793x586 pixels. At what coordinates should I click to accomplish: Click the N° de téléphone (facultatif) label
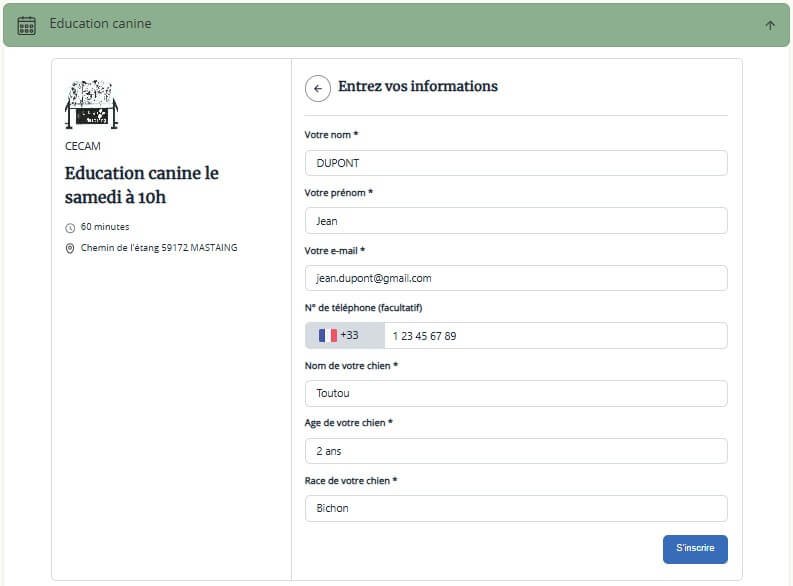363,307
